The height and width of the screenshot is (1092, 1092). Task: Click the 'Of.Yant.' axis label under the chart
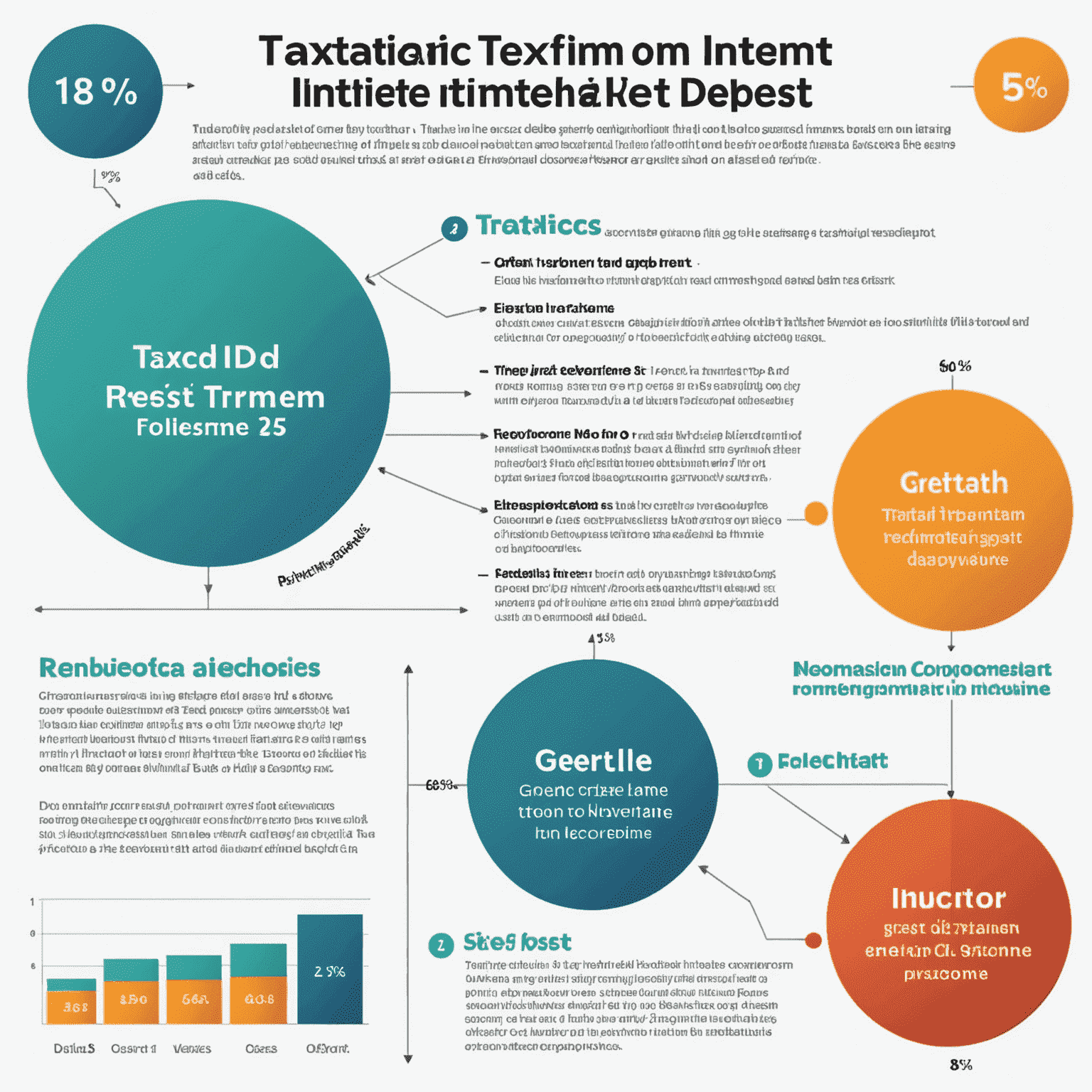(328, 1049)
